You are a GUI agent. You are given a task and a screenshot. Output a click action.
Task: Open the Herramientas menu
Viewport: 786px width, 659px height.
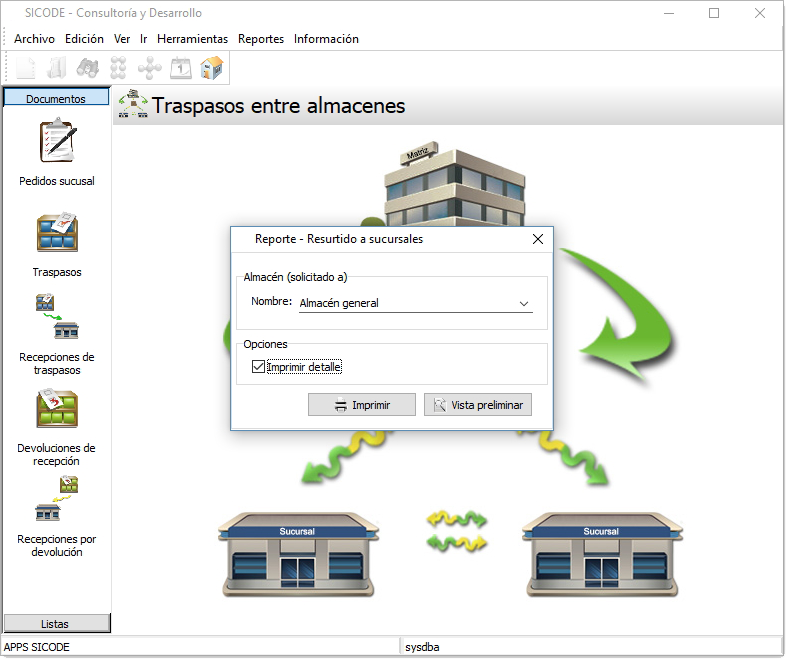coord(192,39)
